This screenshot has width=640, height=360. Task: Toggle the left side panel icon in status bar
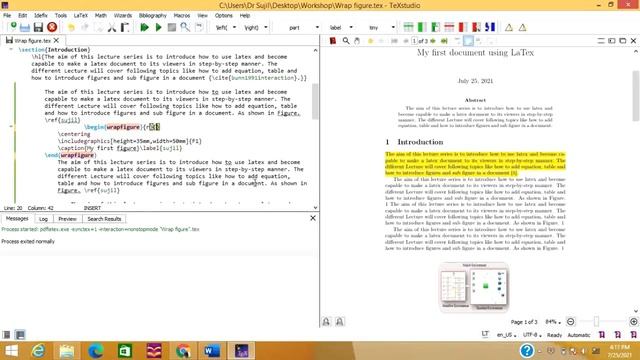coord(6,335)
